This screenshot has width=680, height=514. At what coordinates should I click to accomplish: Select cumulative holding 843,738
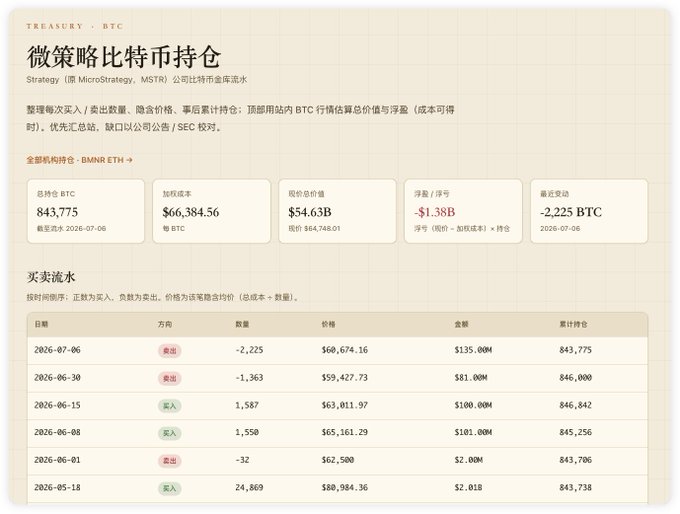click(575, 488)
